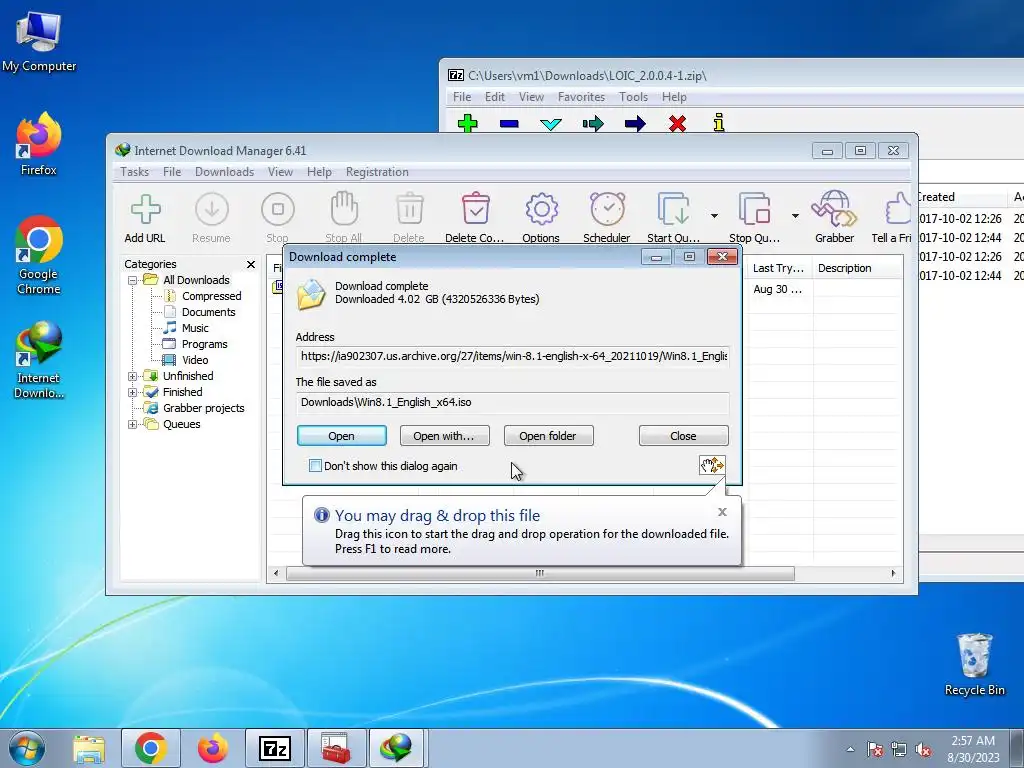Screen dimensions: 1024x768
Task: Open the IDM Tasks menu
Action: (x=135, y=172)
